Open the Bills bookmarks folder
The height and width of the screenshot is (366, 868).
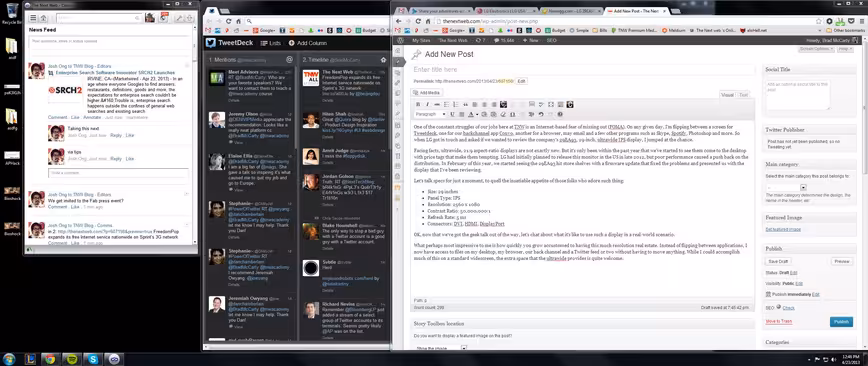click(601, 30)
